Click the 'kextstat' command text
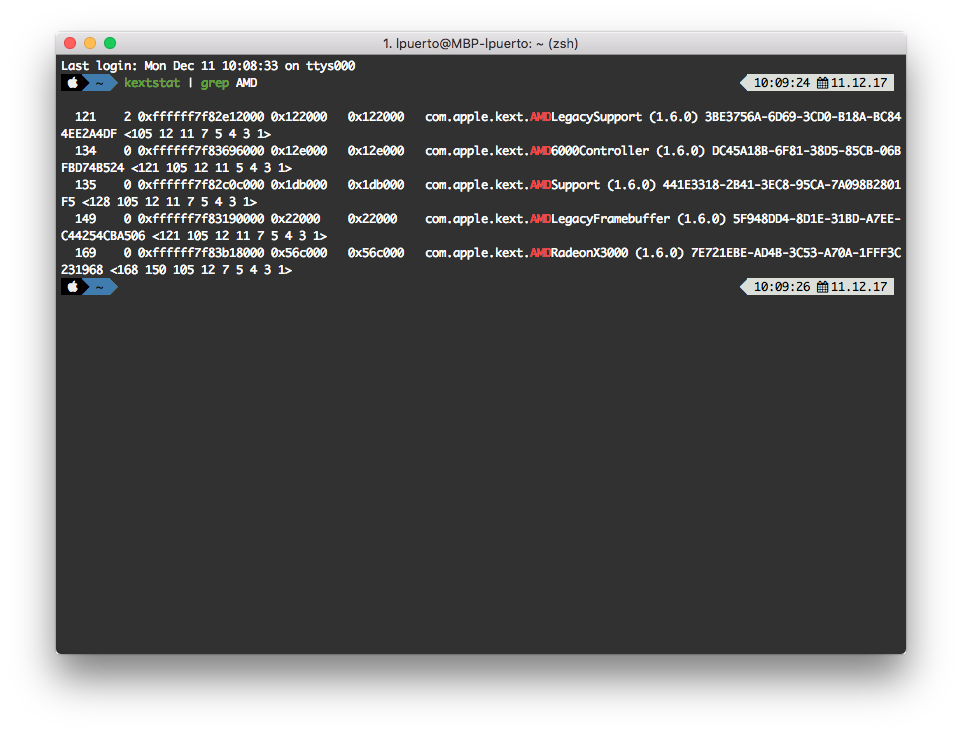Viewport: 962px width, 734px height. click(152, 83)
